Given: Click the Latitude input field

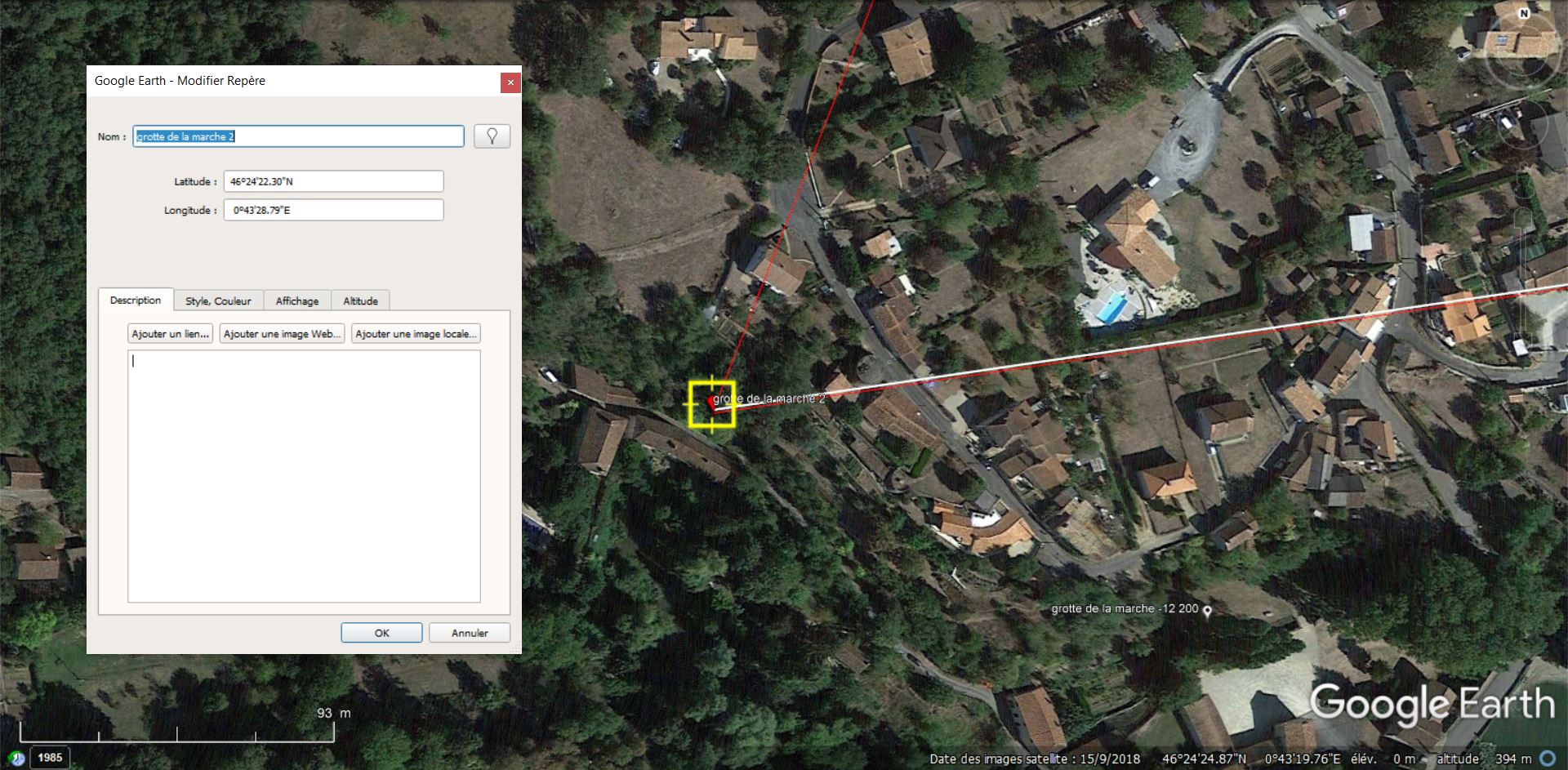Looking at the screenshot, I should [333, 181].
